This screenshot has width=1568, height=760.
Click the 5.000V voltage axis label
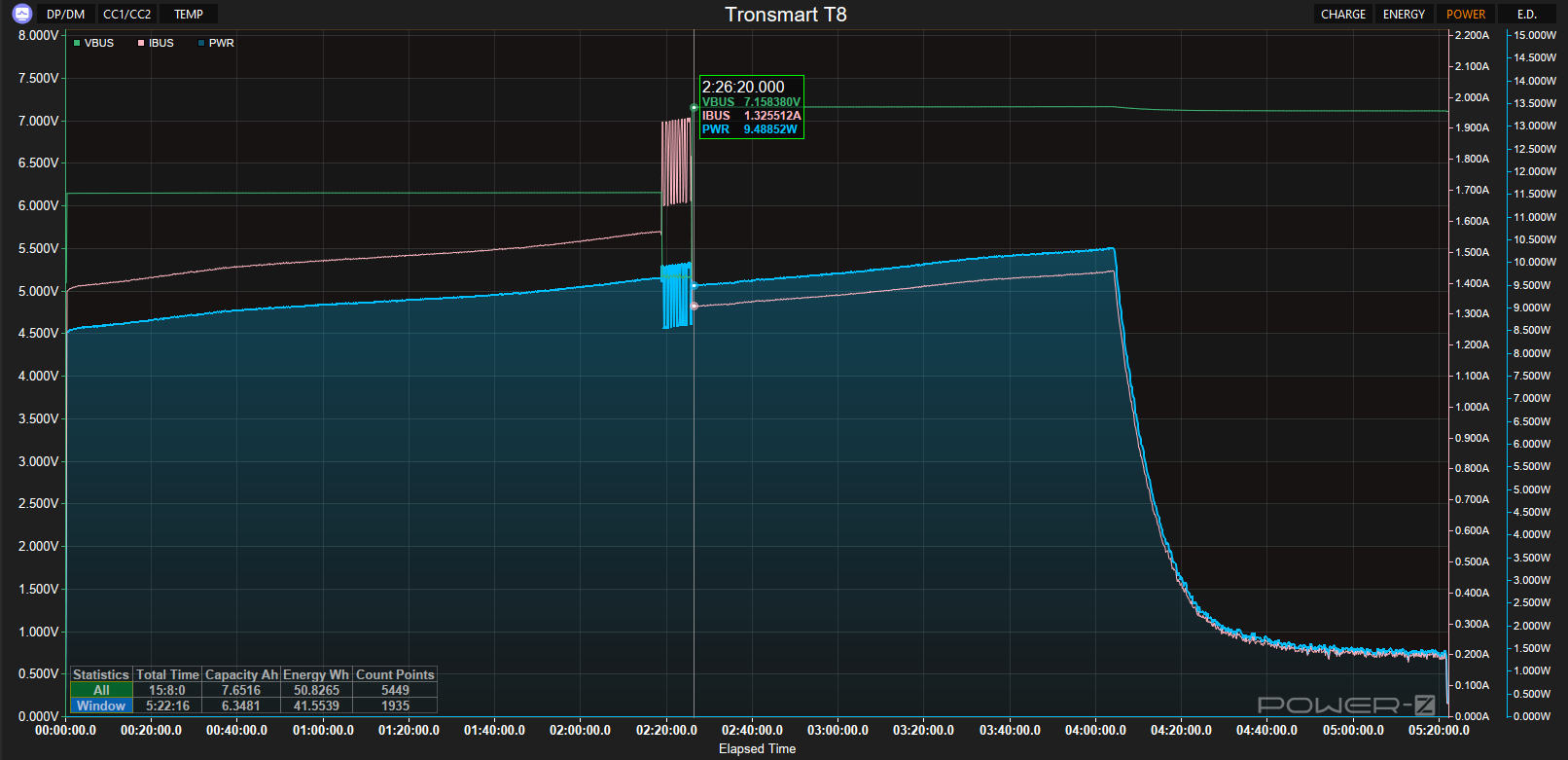(x=39, y=291)
